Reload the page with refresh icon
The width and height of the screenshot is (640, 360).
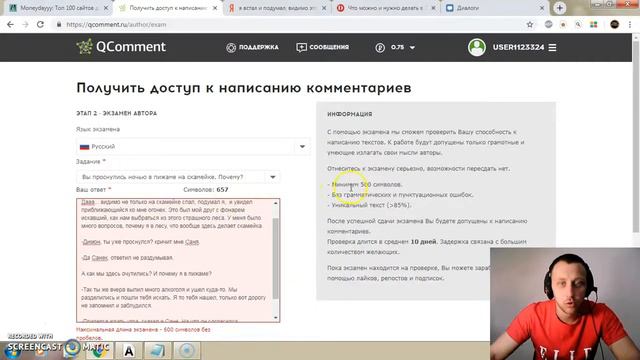40,24
